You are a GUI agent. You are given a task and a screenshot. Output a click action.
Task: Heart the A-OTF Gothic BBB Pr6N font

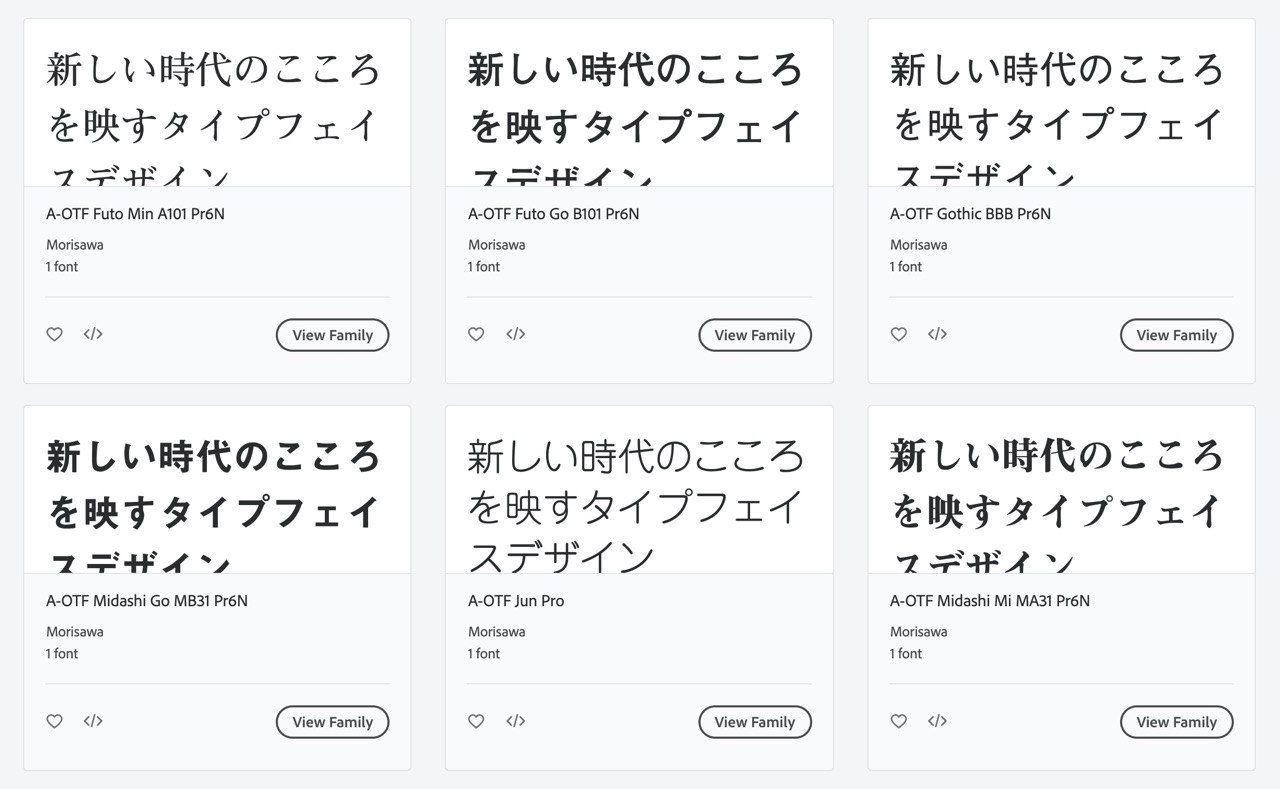pyautogui.click(x=899, y=334)
